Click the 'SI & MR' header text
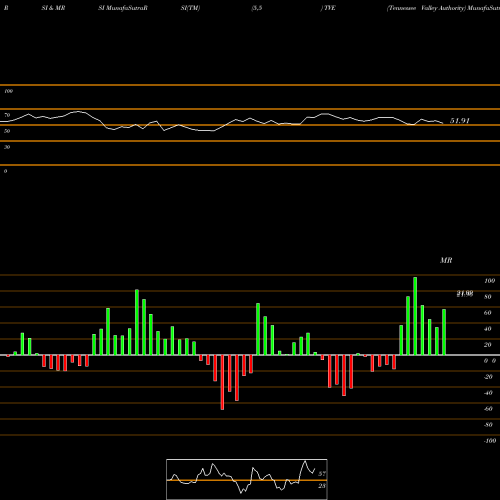 53,8
